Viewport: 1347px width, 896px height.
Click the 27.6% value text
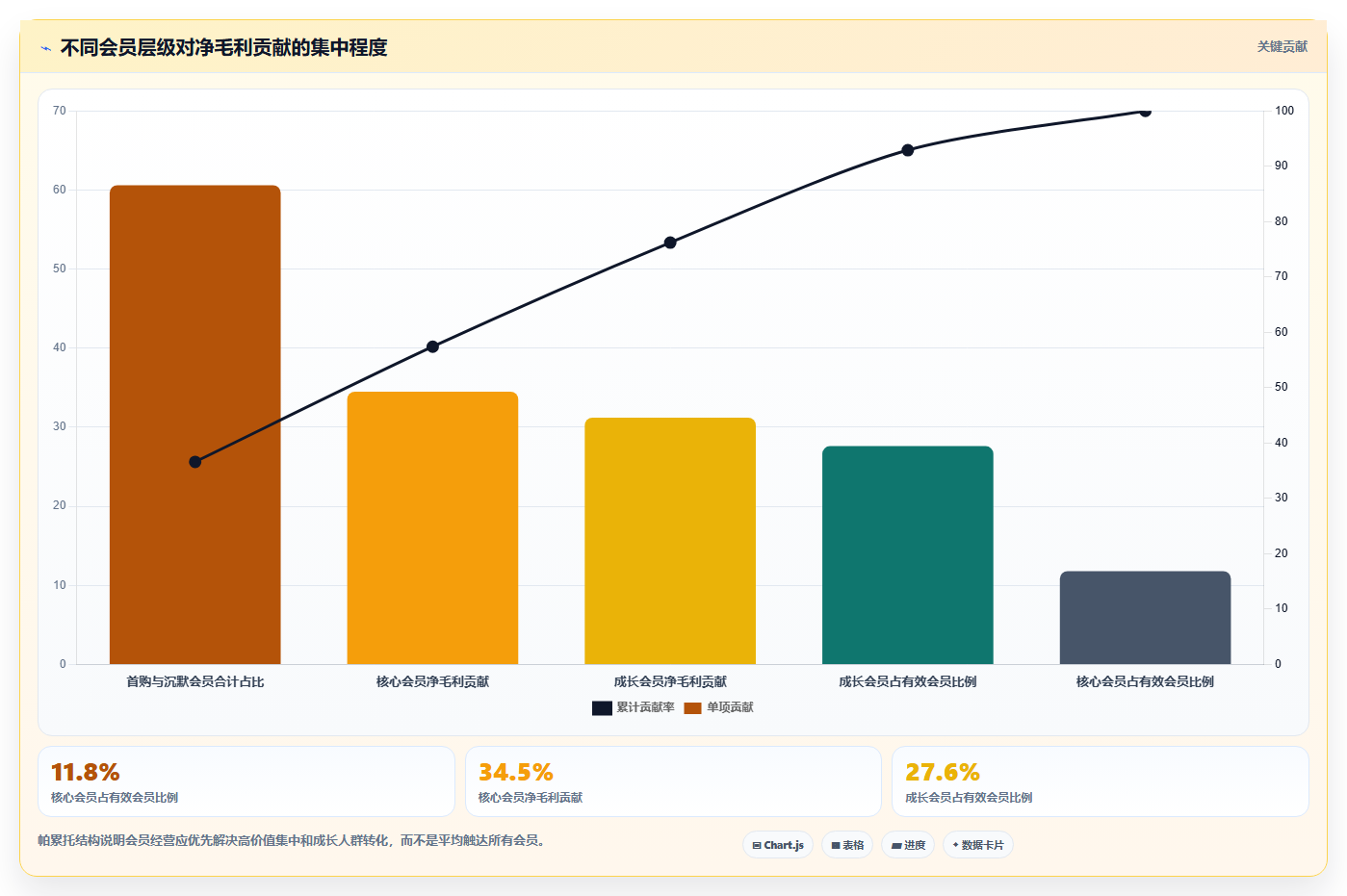943,772
